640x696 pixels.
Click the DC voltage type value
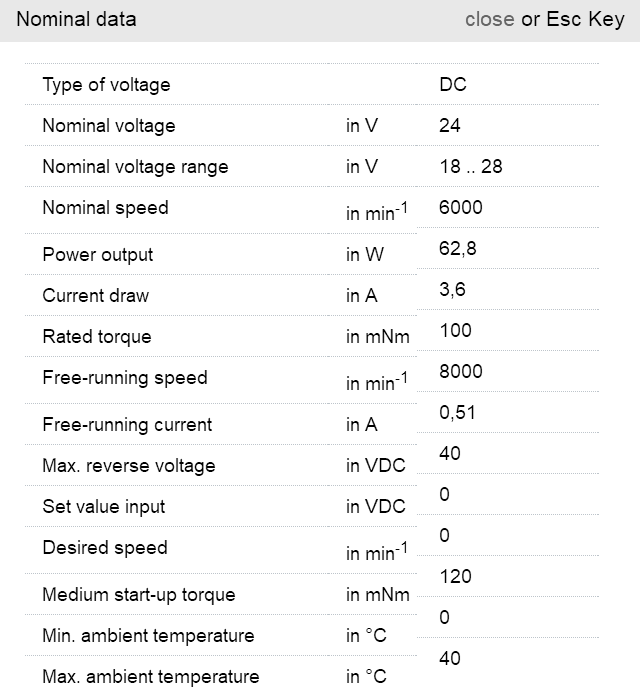tap(453, 85)
